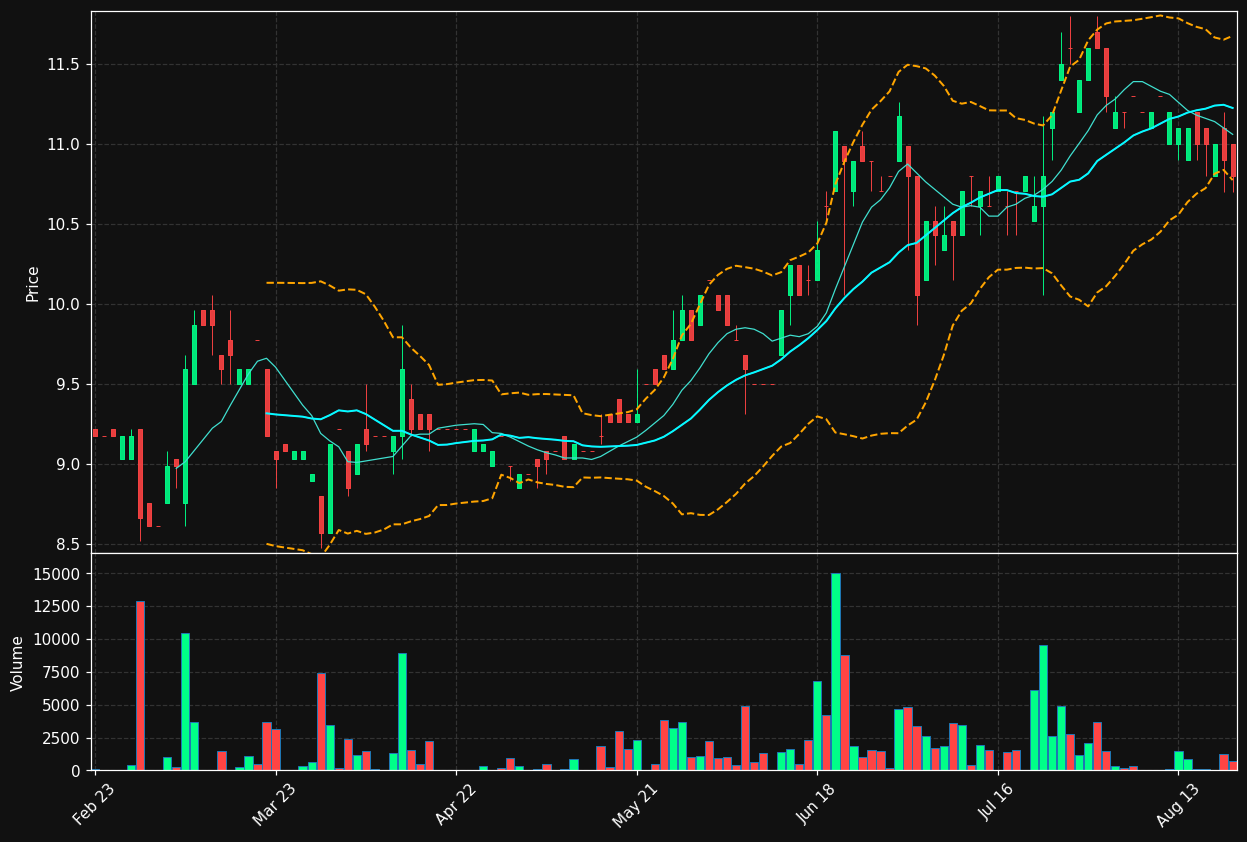The image size is (1247, 842).
Task: Pick the Jul 16 date label
Action: pos(997,804)
